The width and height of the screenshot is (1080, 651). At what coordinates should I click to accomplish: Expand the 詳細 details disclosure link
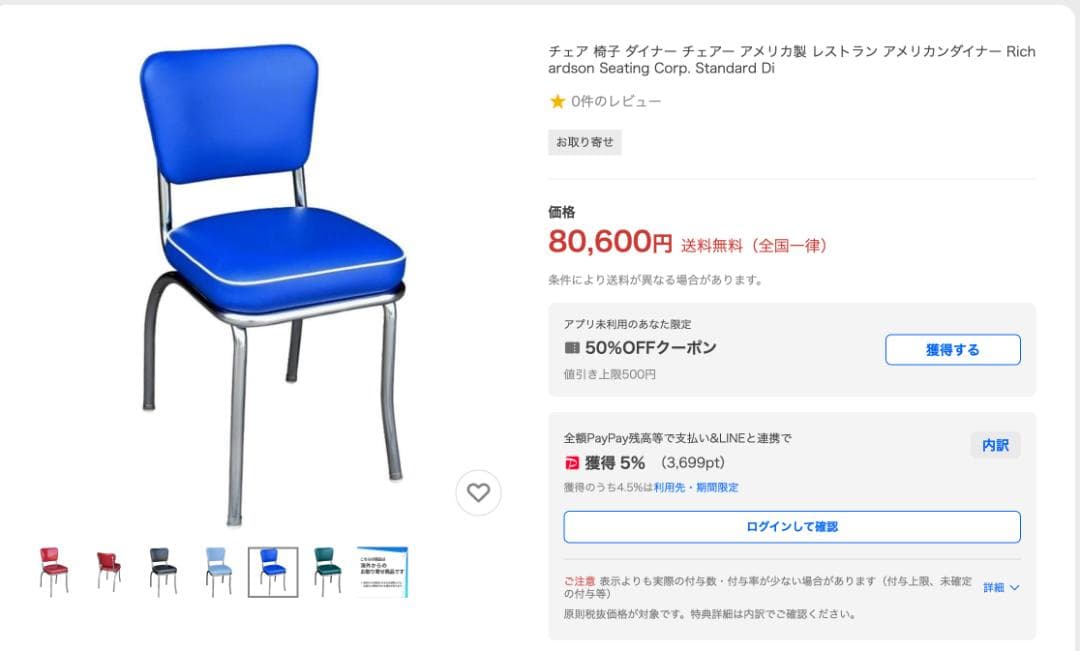coord(1000,589)
